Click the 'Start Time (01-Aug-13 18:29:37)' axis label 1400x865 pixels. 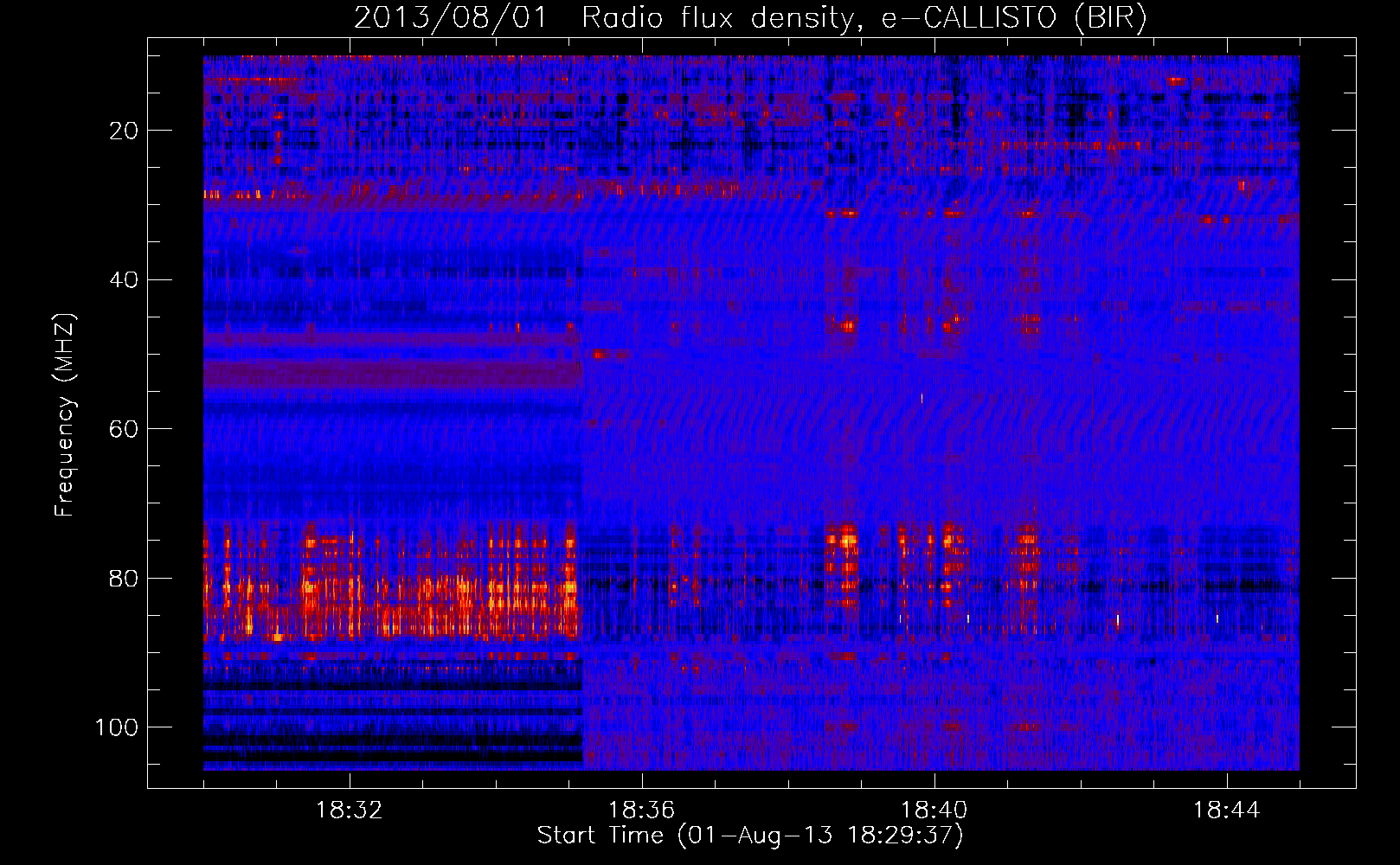click(749, 836)
